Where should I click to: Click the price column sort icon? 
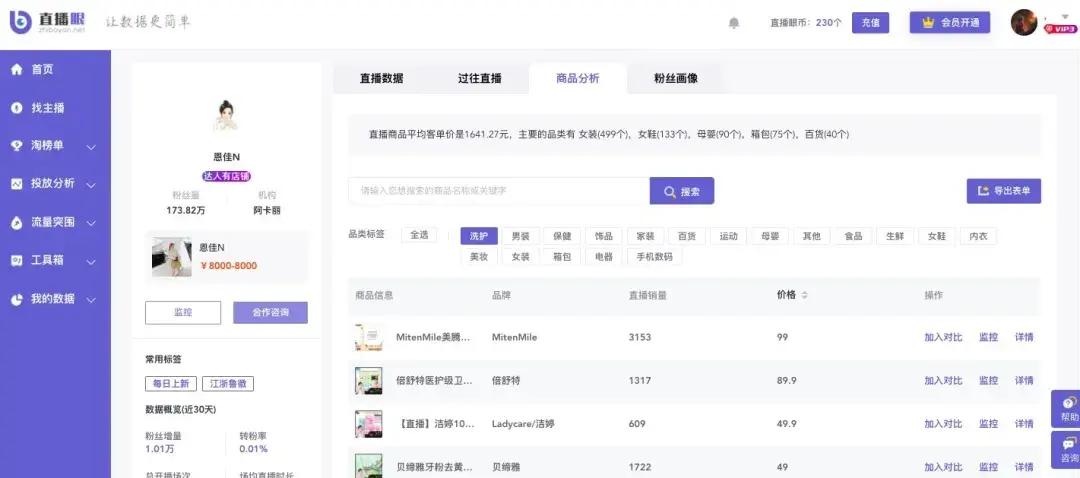pyautogui.click(x=805, y=295)
